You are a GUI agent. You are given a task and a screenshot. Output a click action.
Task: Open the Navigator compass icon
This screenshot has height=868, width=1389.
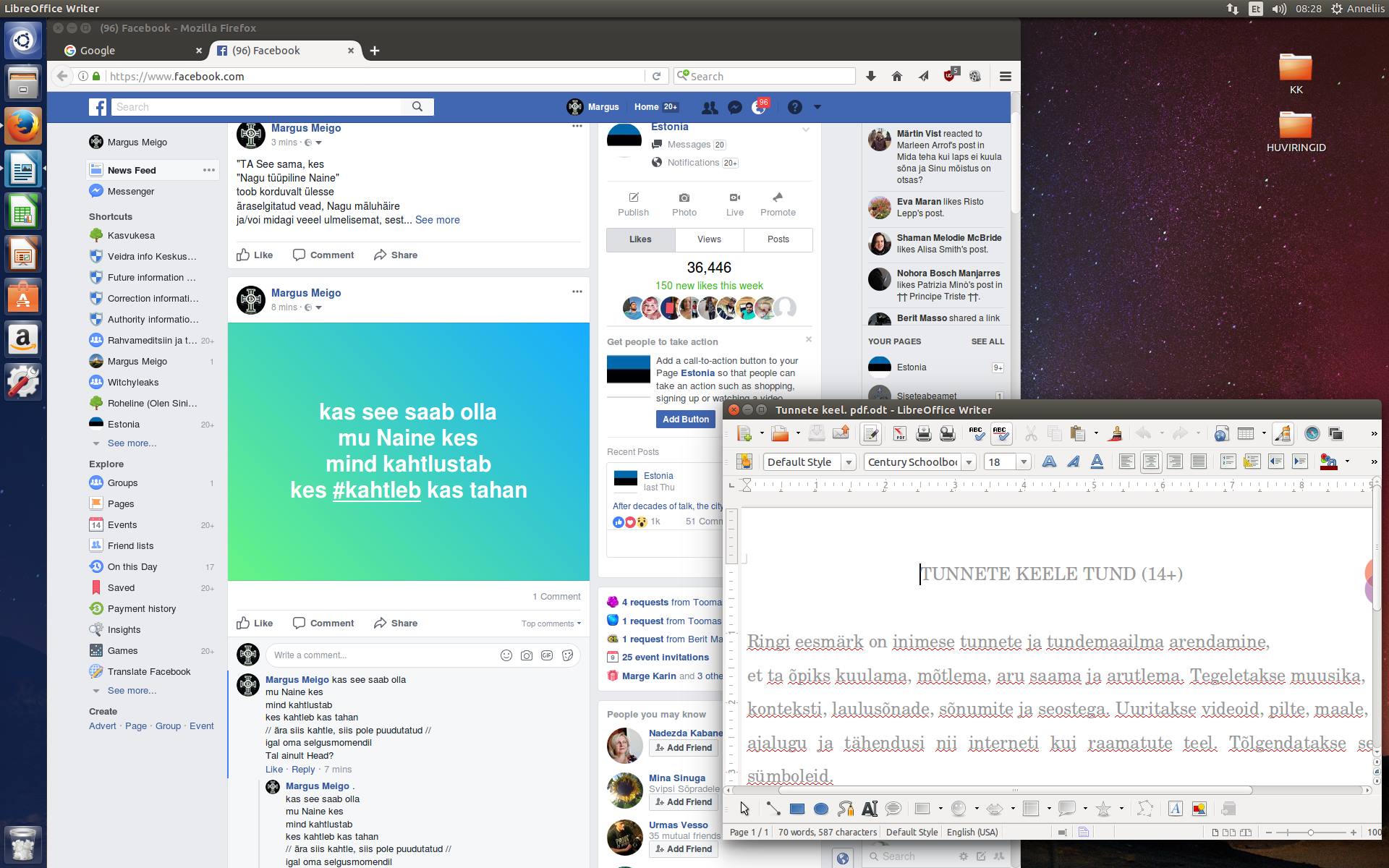[x=1312, y=434]
